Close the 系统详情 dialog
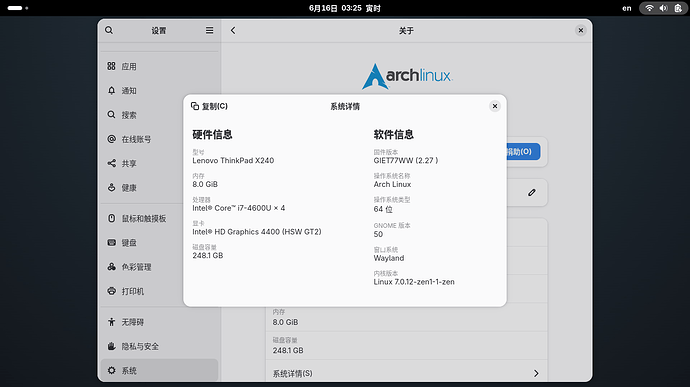The width and height of the screenshot is (690, 387). 495,106
